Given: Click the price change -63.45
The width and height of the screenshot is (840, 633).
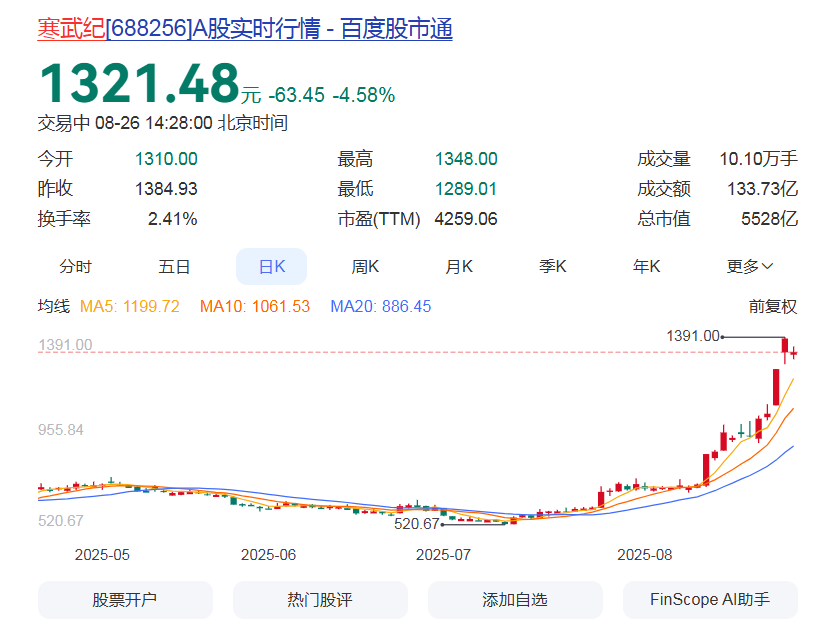Looking at the screenshot, I should 296,95.
